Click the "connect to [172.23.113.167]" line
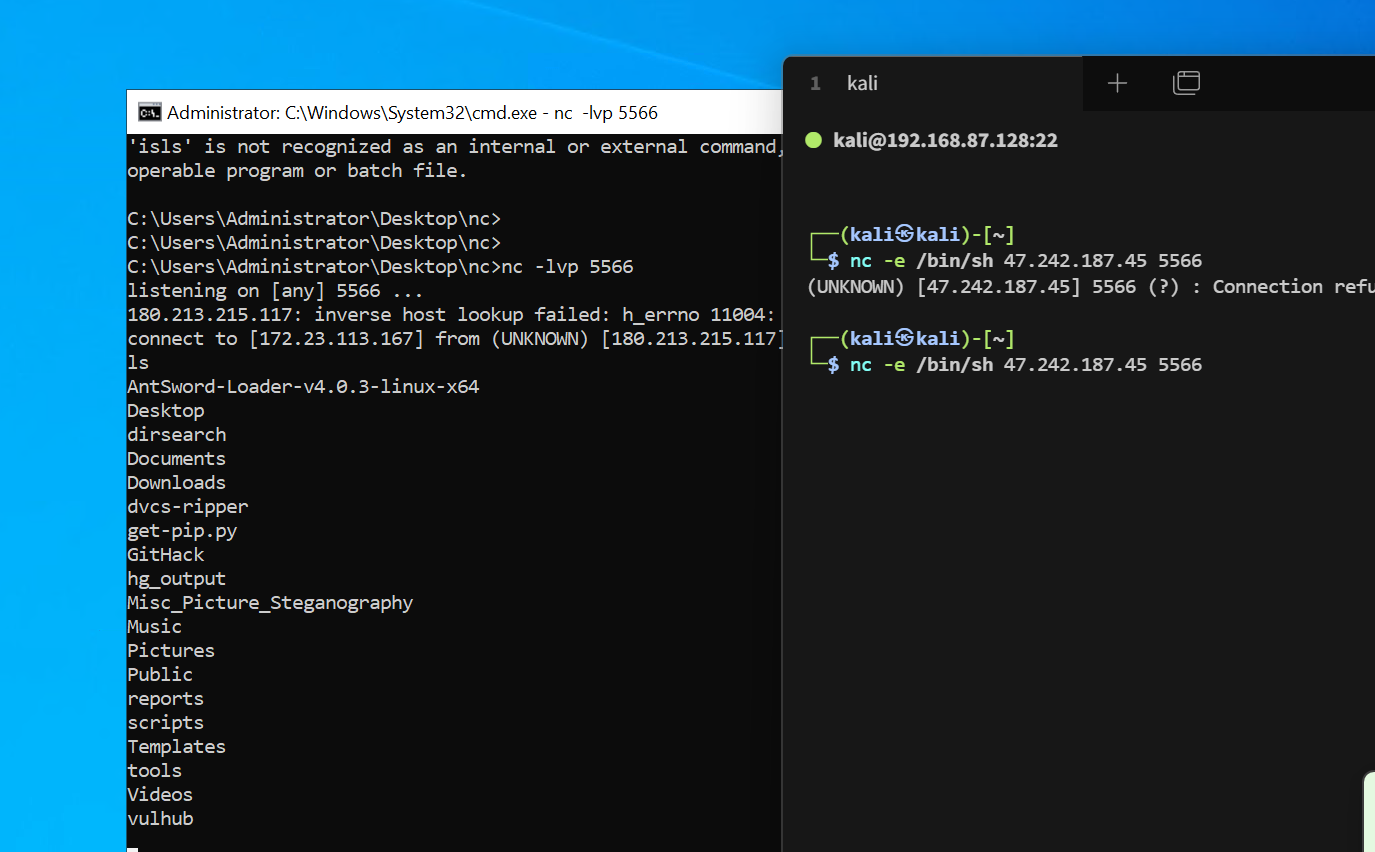The image size is (1375, 852). (x=454, y=339)
